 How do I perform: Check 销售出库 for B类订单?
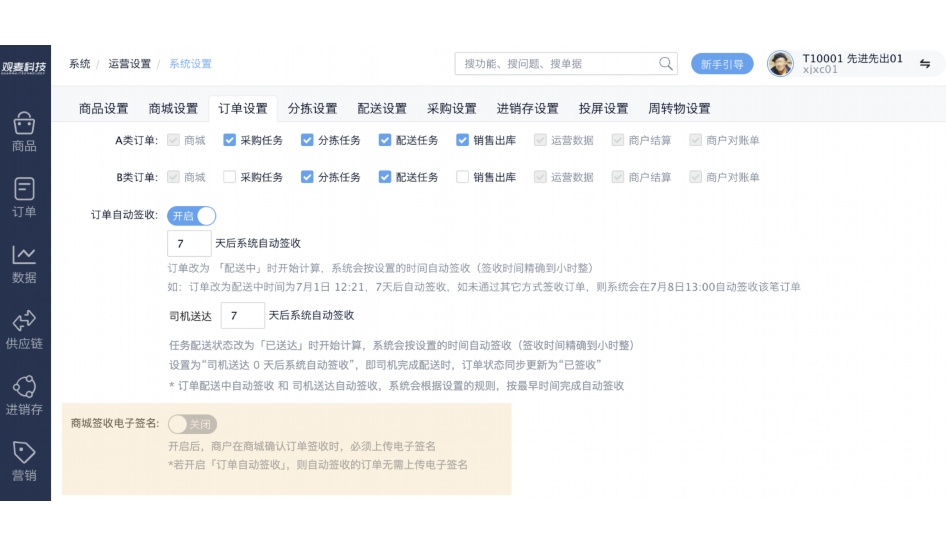click(x=462, y=178)
